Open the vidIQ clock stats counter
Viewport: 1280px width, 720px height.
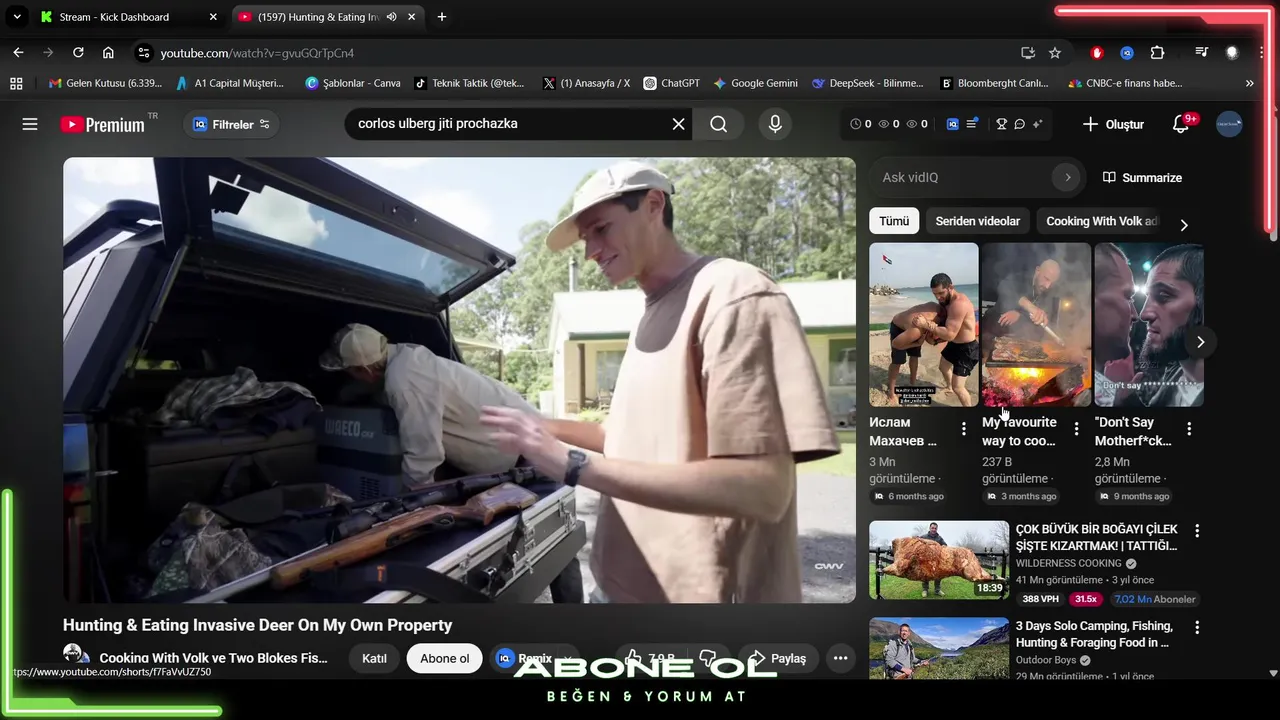(860, 124)
